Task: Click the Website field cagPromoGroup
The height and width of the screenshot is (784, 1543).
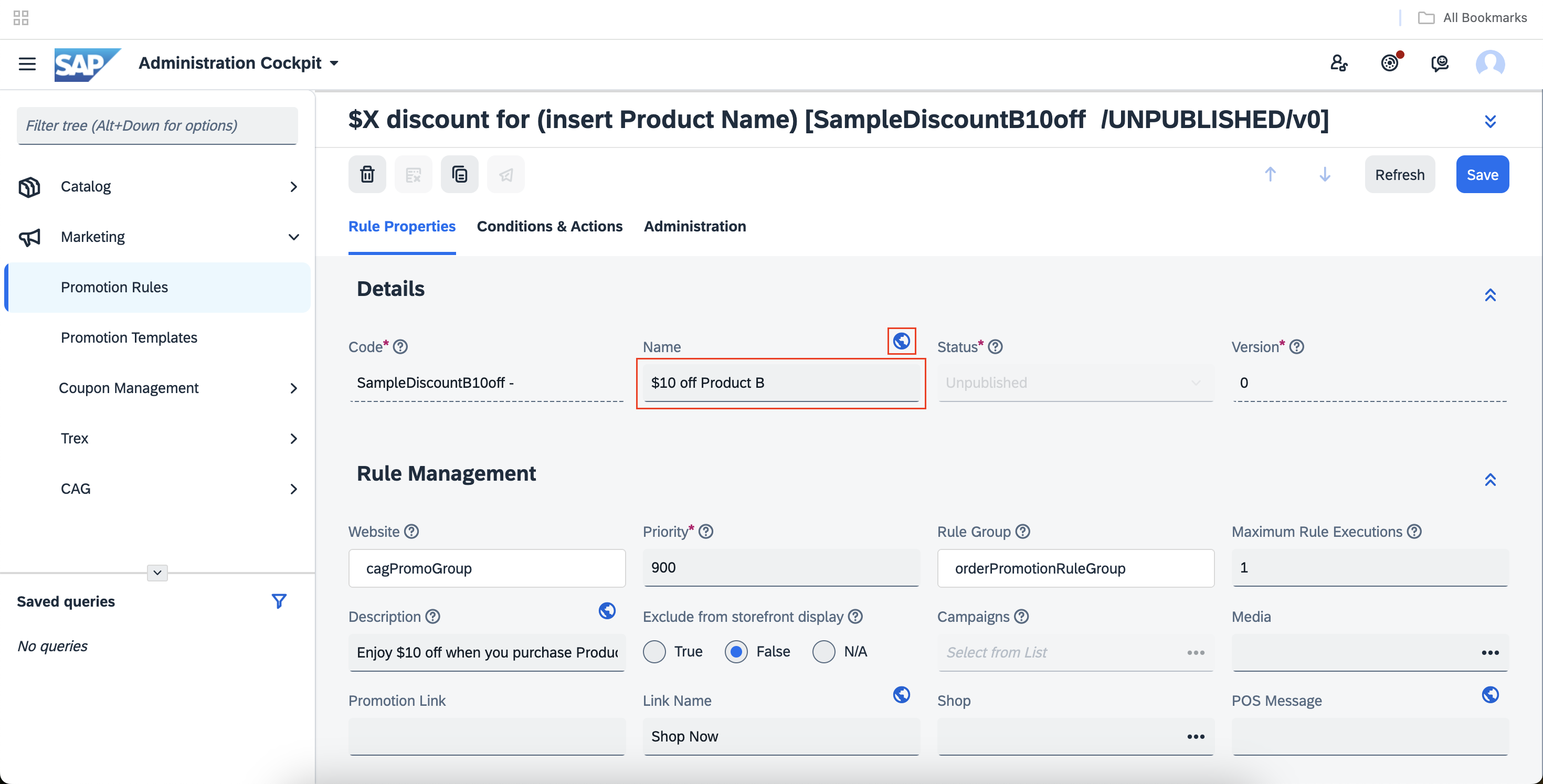Action: tap(487, 568)
